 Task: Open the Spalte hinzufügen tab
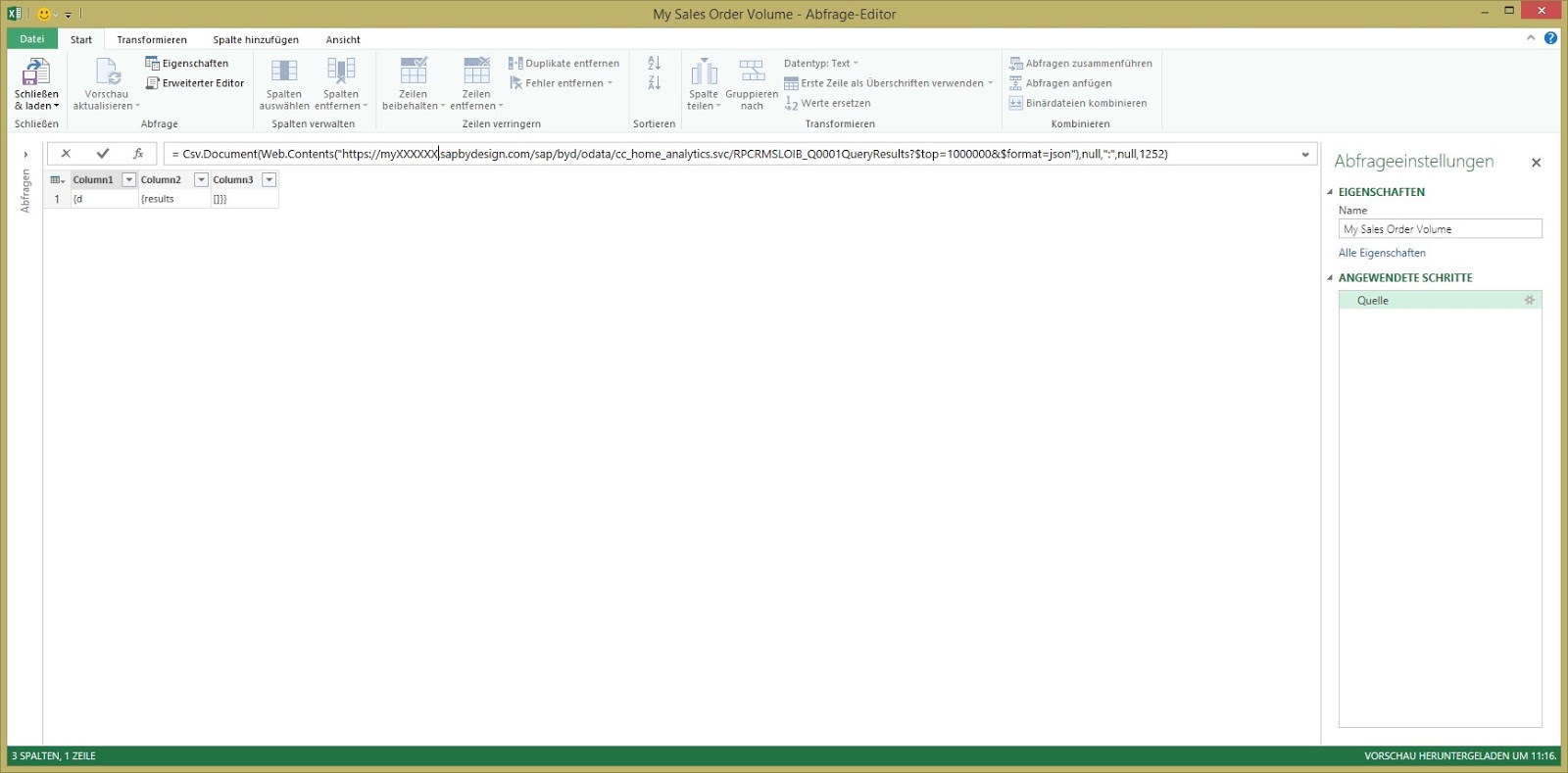pyautogui.click(x=256, y=40)
